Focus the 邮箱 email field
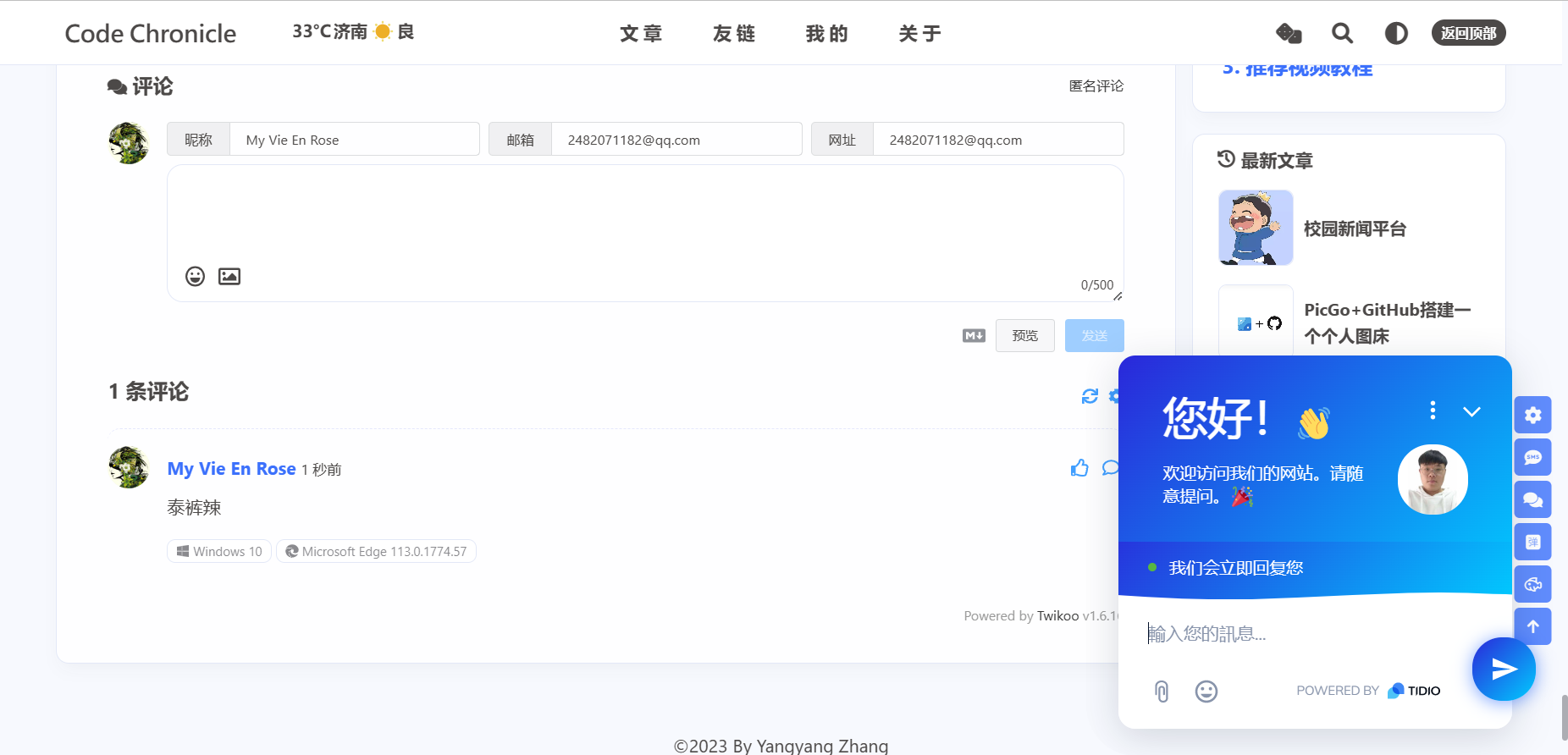 coord(676,140)
